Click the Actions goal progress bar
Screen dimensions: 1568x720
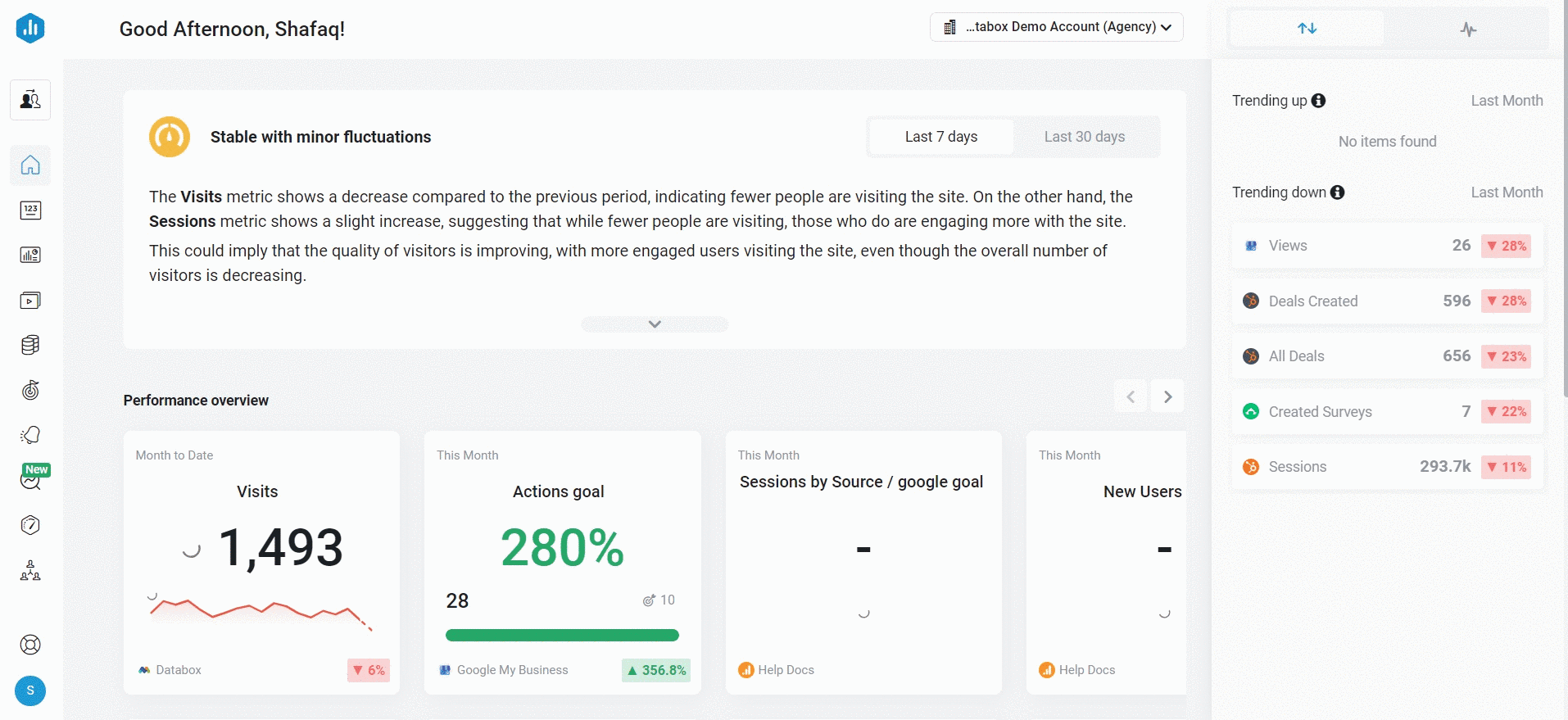[x=562, y=635]
